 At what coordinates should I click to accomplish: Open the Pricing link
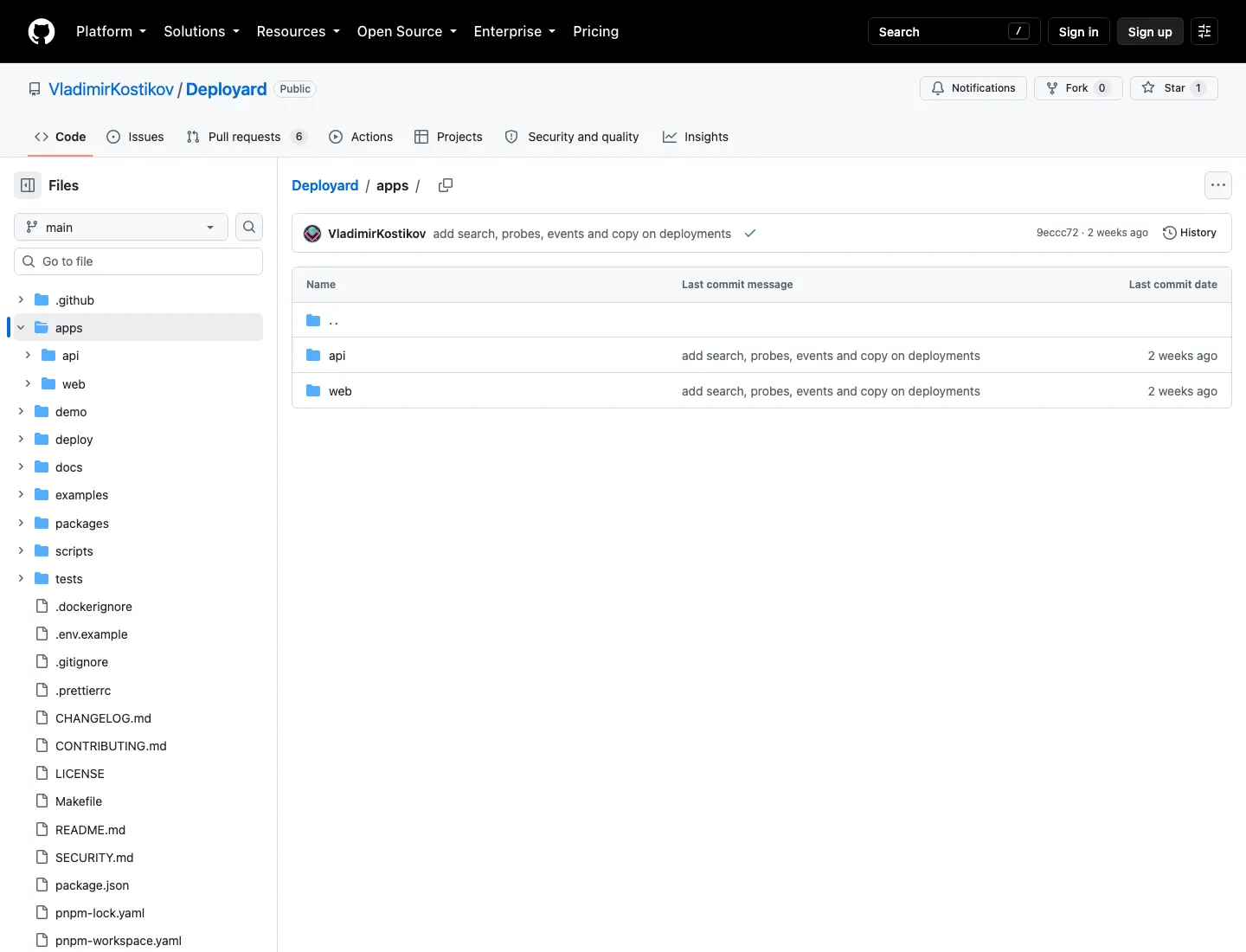pyautogui.click(x=595, y=32)
